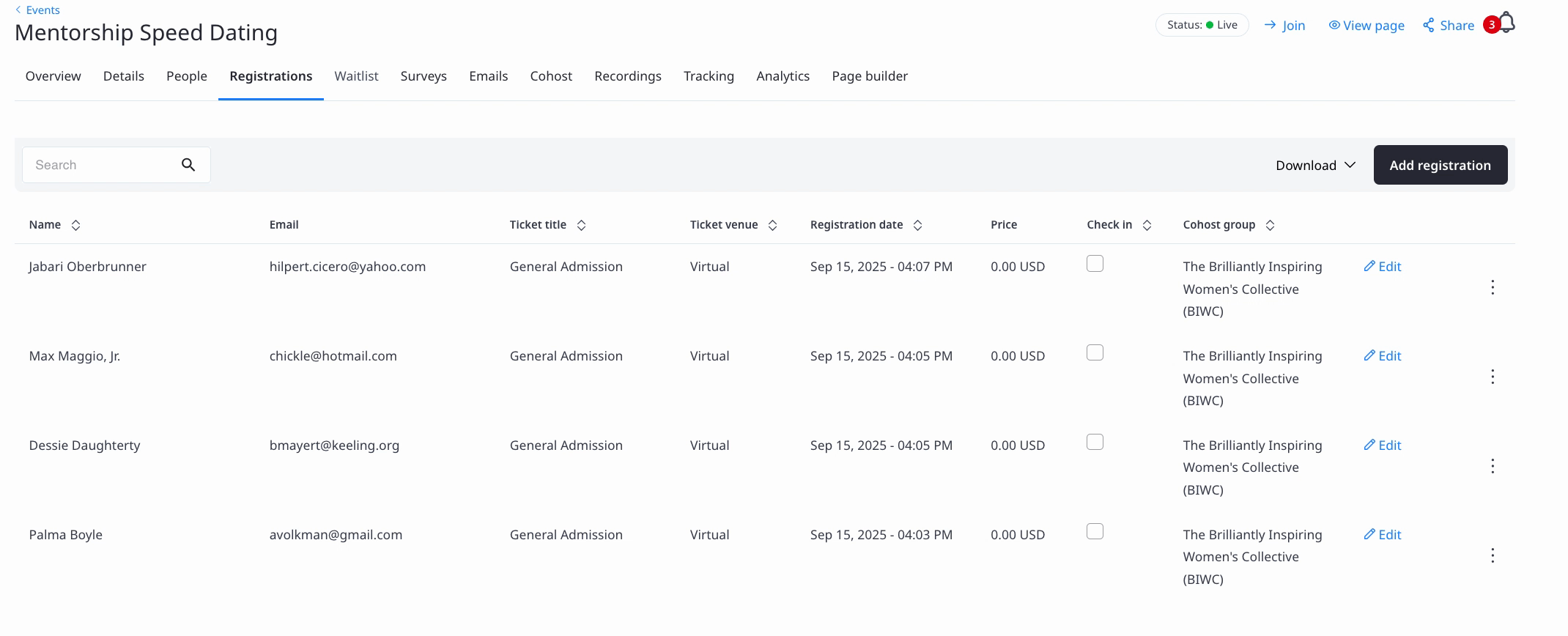Click the notification bell icon
Viewport: 1568px width, 636px height.
[1506, 23]
